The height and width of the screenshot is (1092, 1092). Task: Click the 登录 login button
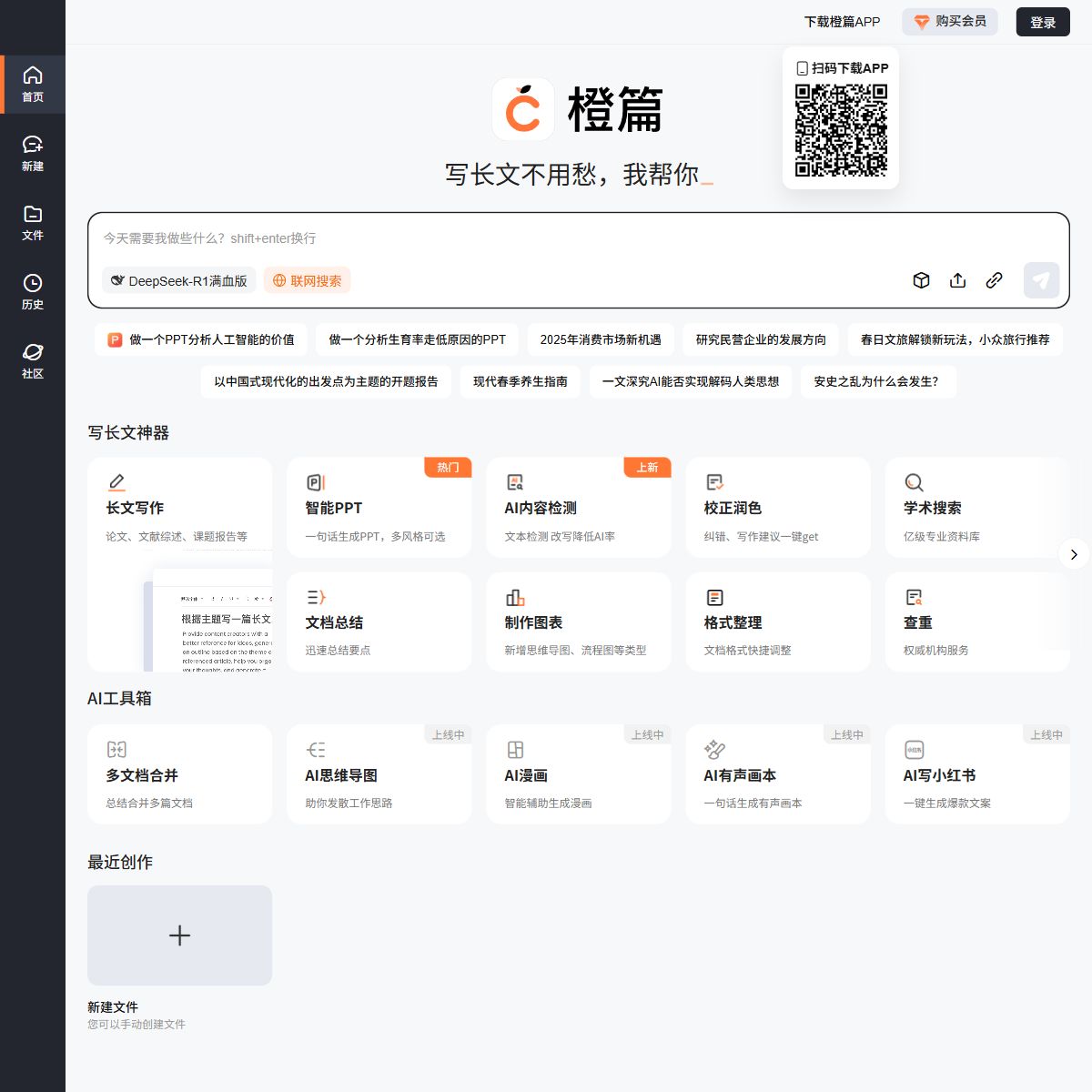pos(1043,22)
